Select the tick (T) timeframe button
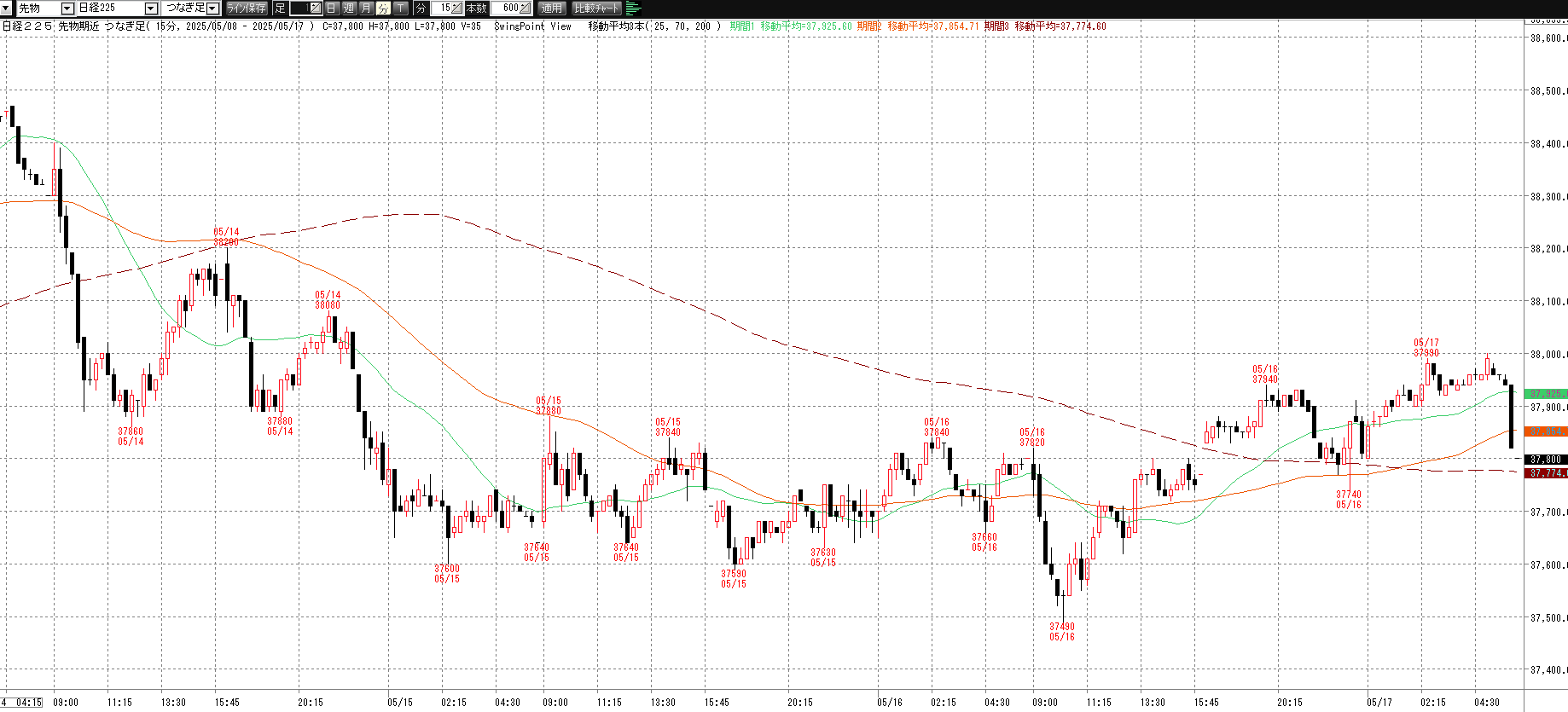This screenshot has height=712, width=1568. pos(400,9)
